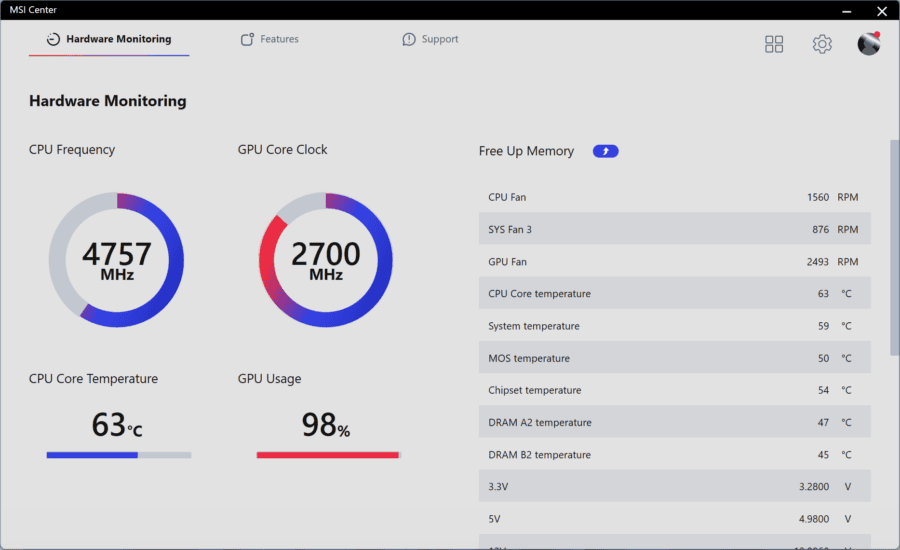This screenshot has width=900, height=550.
Task: Open the settings gear icon
Action: (822, 44)
